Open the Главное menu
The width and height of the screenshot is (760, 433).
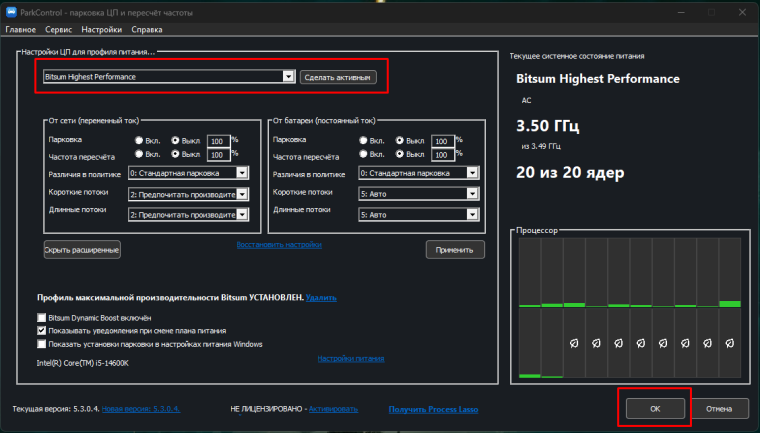pyautogui.click(x=20, y=30)
